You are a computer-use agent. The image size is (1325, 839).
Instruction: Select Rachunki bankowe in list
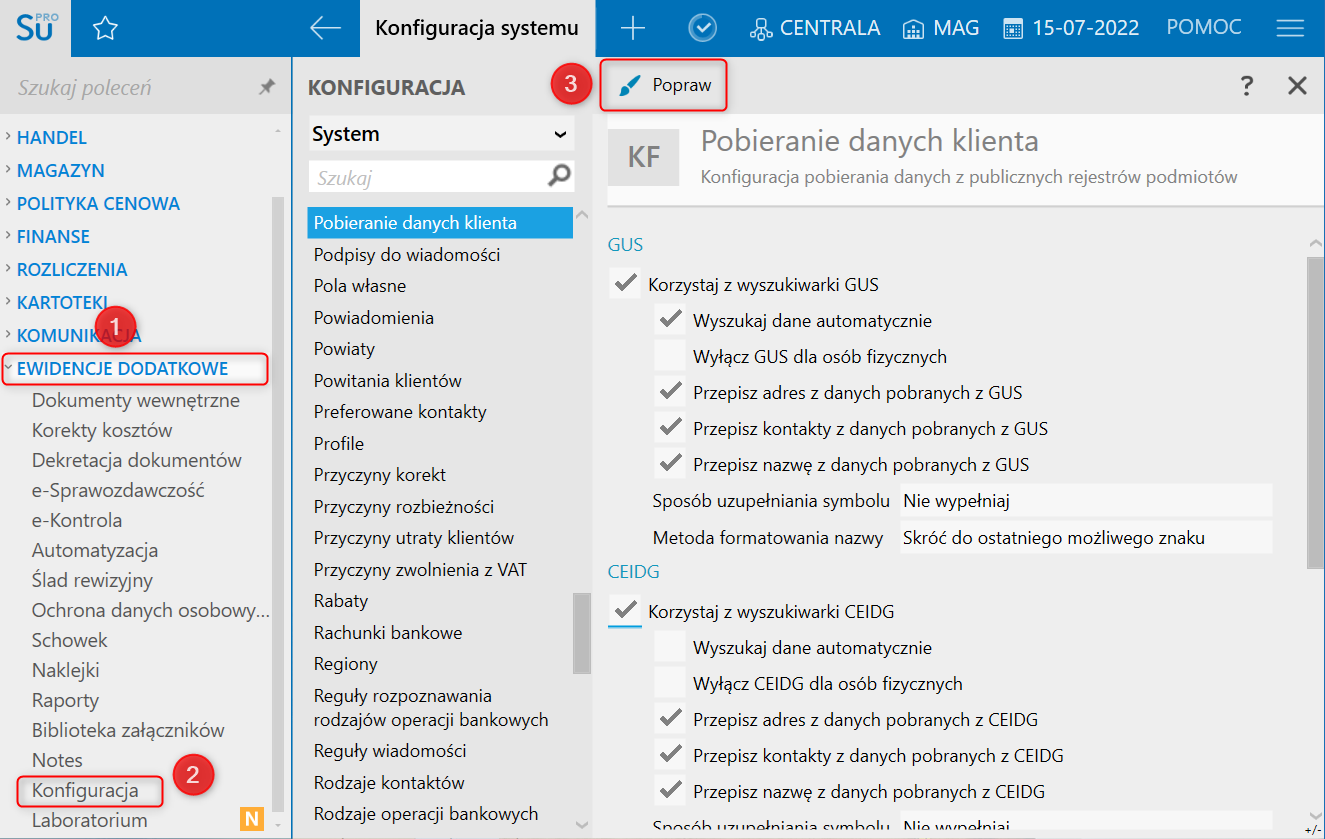388,632
